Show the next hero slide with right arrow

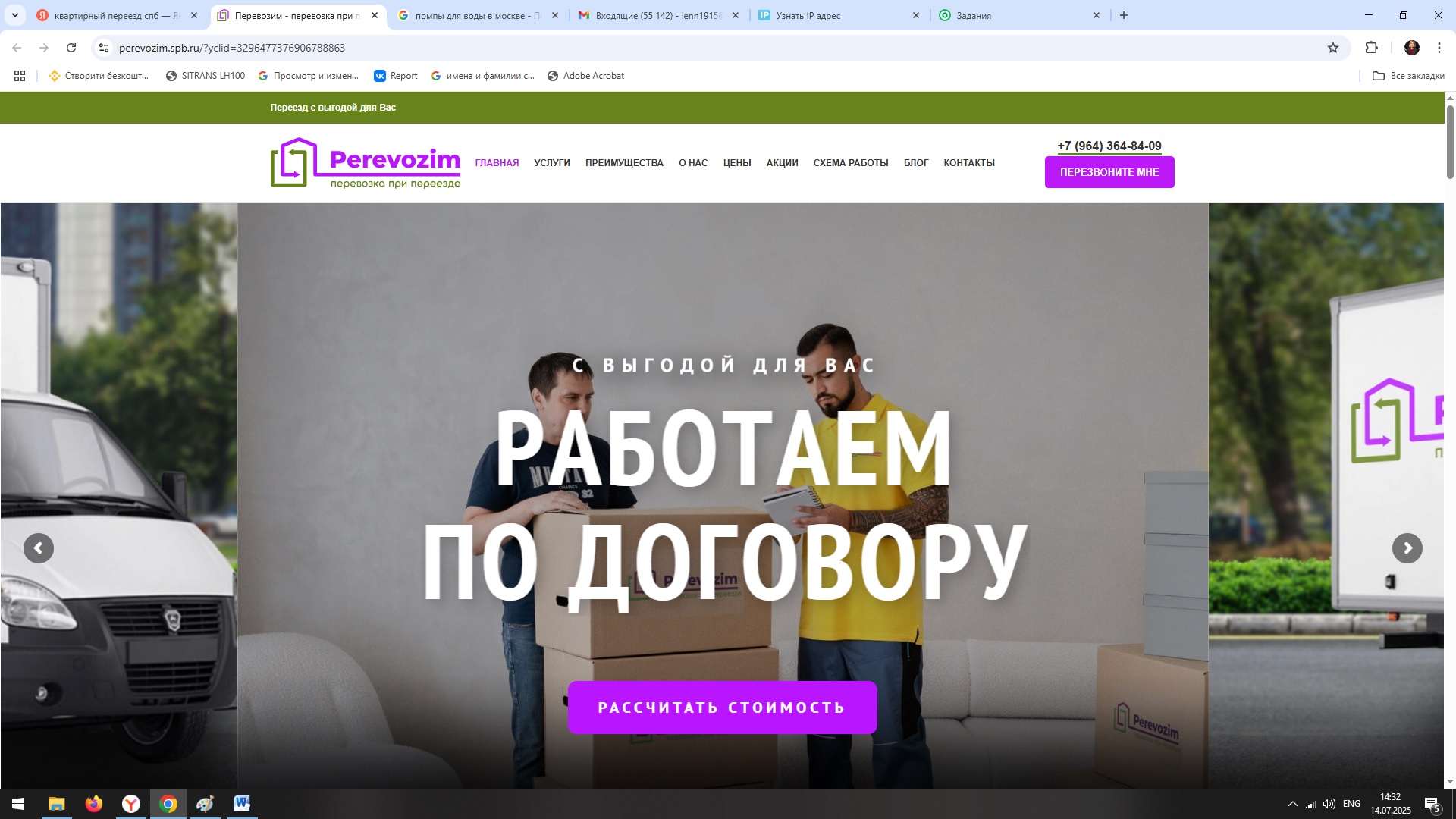(x=1407, y=548)
